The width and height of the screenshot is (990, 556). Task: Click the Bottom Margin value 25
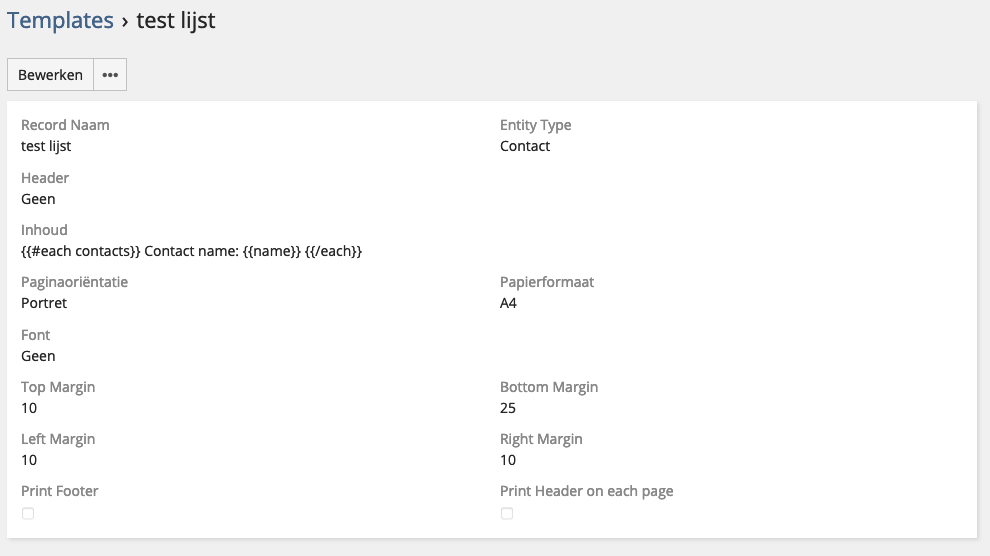[508, 408]
